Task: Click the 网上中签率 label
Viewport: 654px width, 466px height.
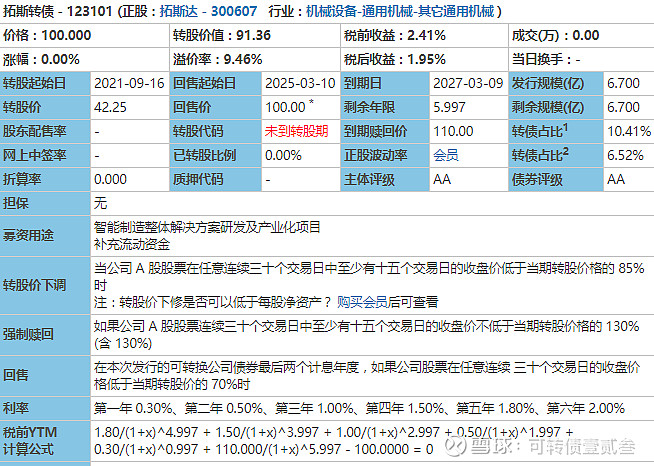Action: coord(34,156)
